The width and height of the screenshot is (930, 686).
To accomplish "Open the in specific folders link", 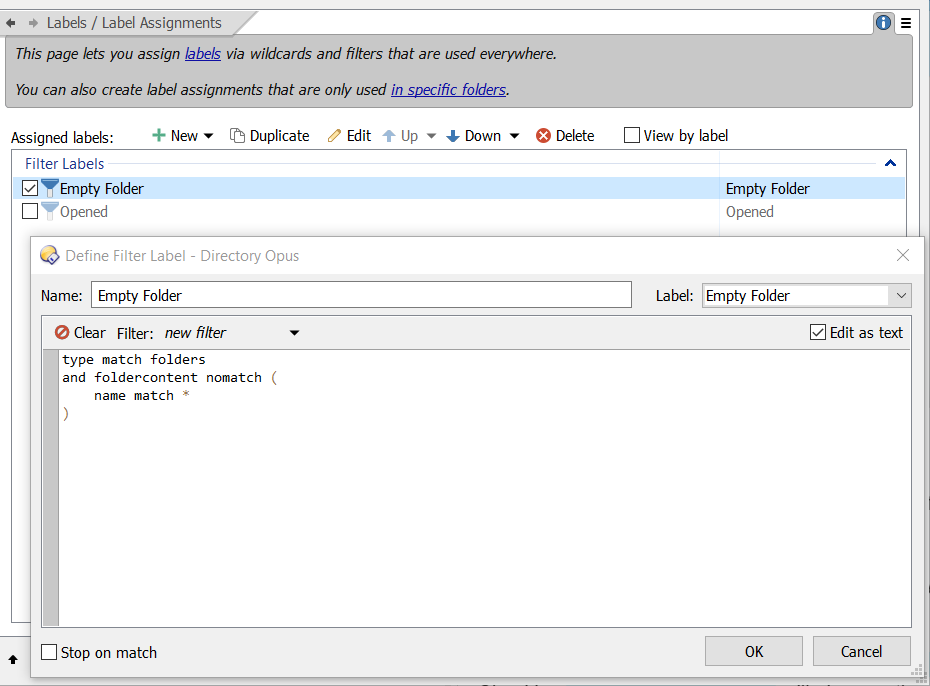I will point(448,90).
